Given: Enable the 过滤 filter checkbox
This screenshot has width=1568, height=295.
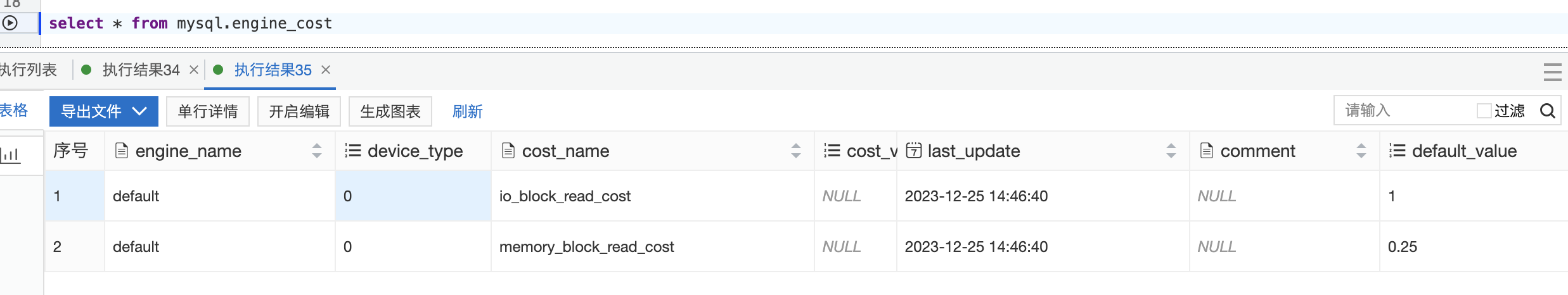Looking at the screenshot, I should coord(1484,111).
